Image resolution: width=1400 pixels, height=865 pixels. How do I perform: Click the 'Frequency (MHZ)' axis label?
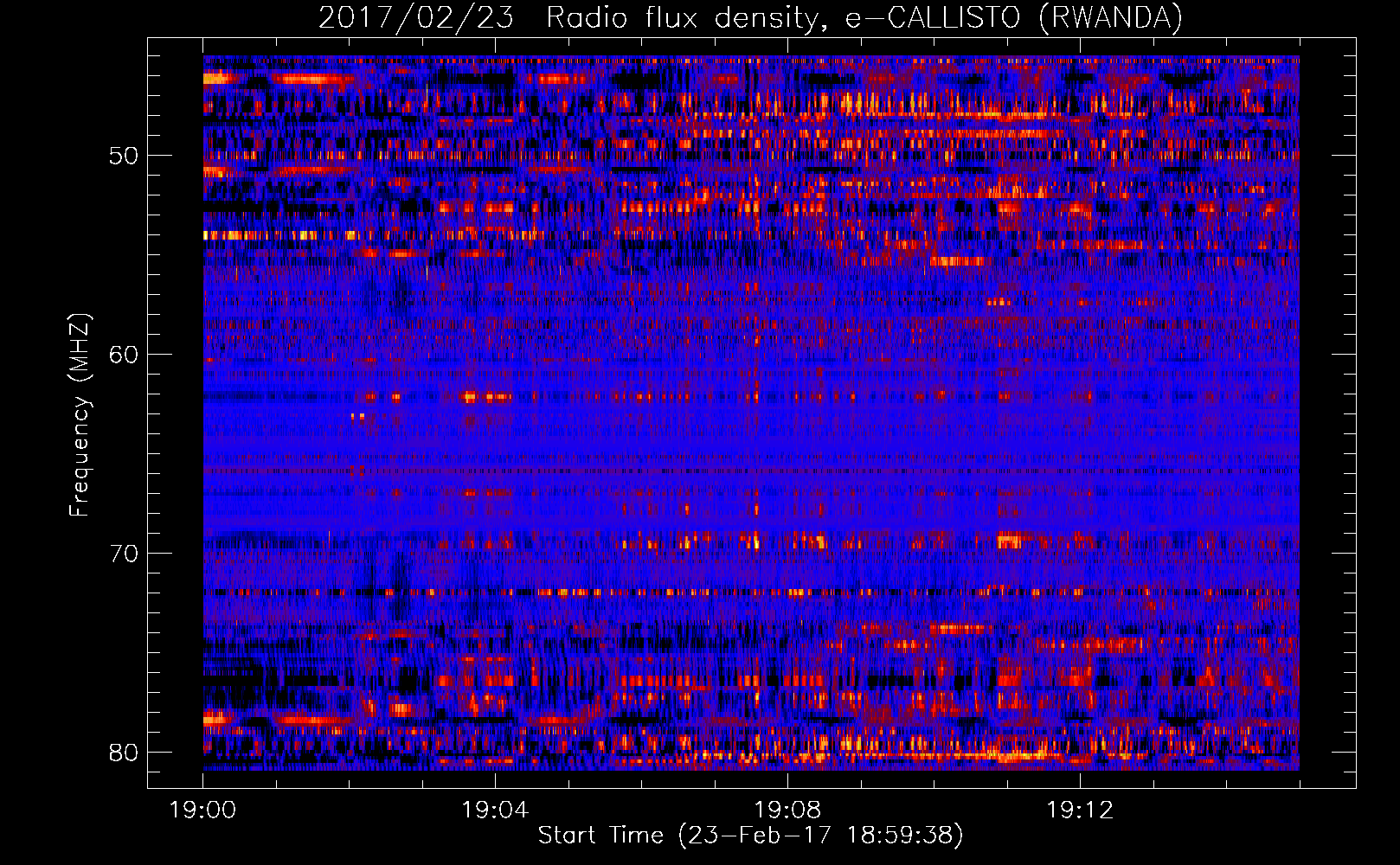click(80, 415)
